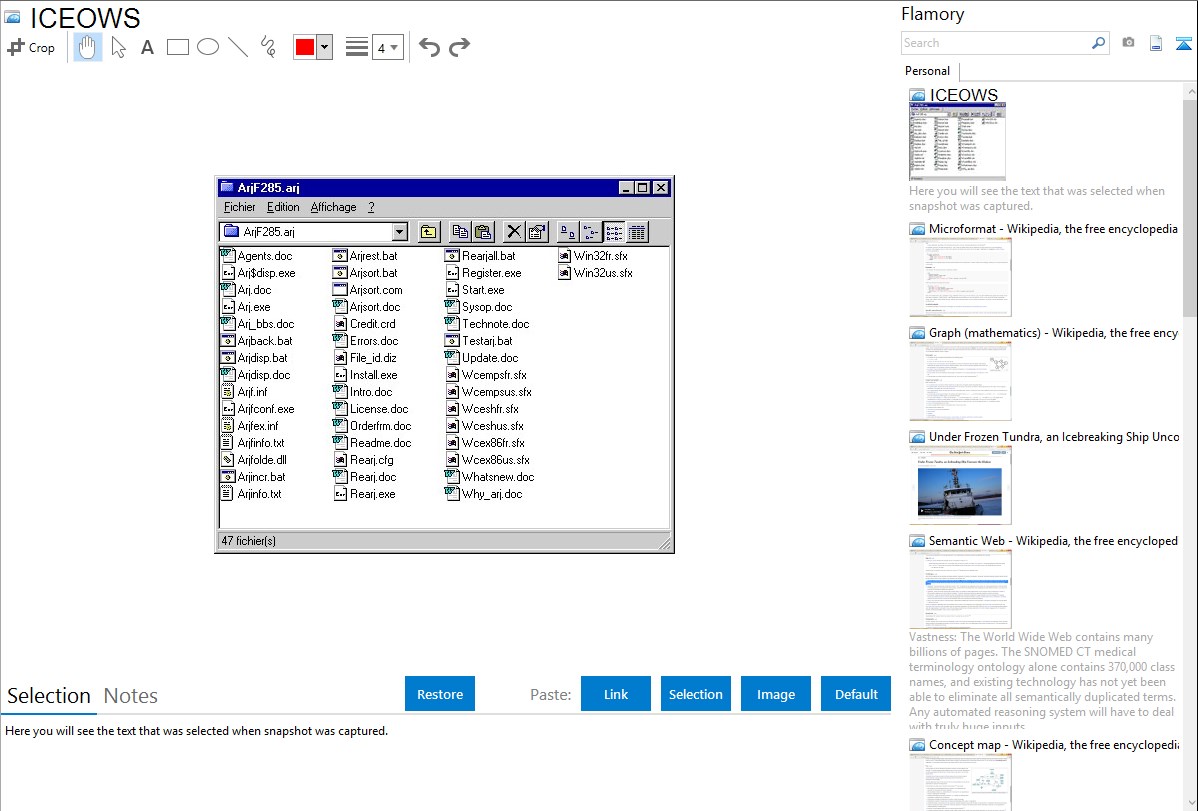Open the ICEOWS snapshot thumbnail
Screen dimensions: 1198x811
pyautogui.click(x=957, y=141)
